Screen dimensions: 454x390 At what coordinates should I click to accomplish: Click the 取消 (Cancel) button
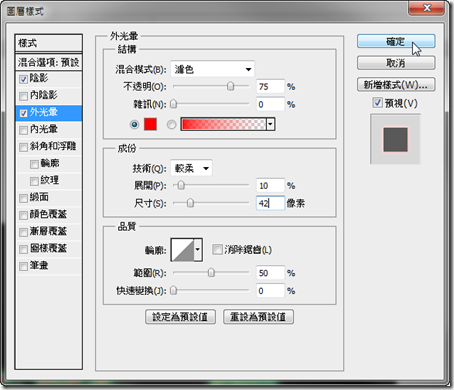point(396,63)
